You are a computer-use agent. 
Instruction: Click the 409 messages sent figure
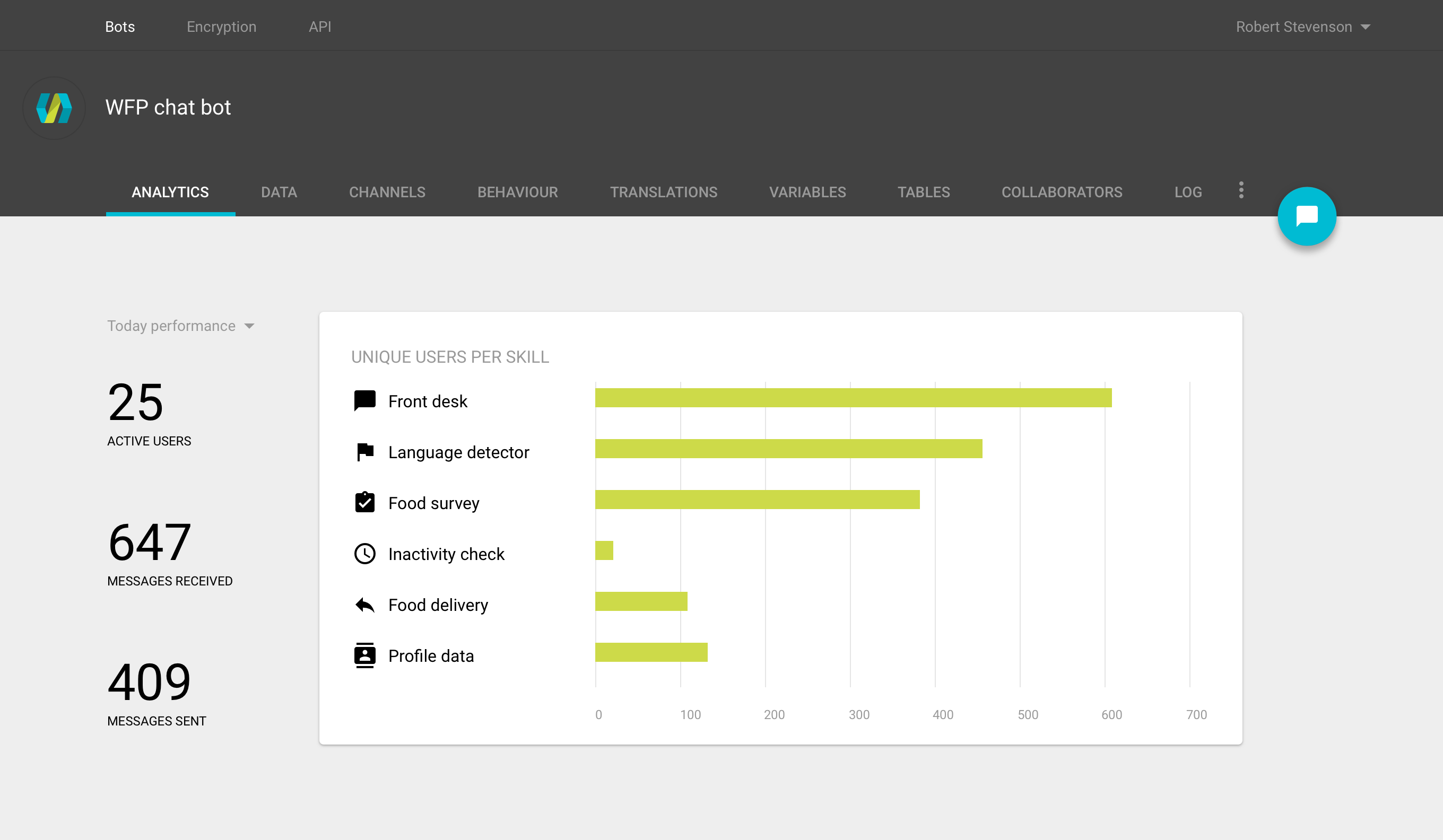tap(149, 681)
